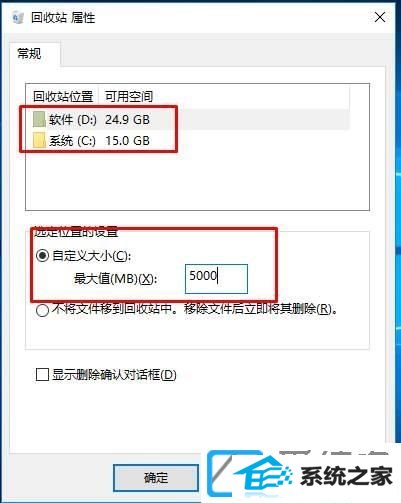Close the 回收站 属性 dialog
Viewport: 401px width, 503px height.
(380, 17)
